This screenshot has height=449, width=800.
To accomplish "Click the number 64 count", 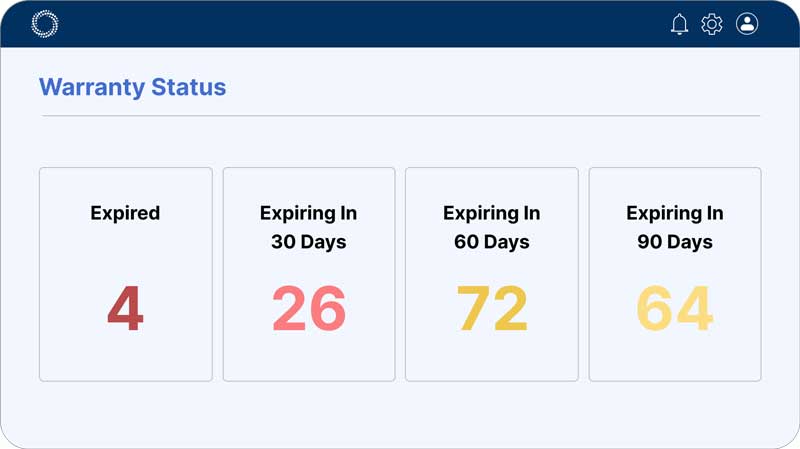I will 675,309.
